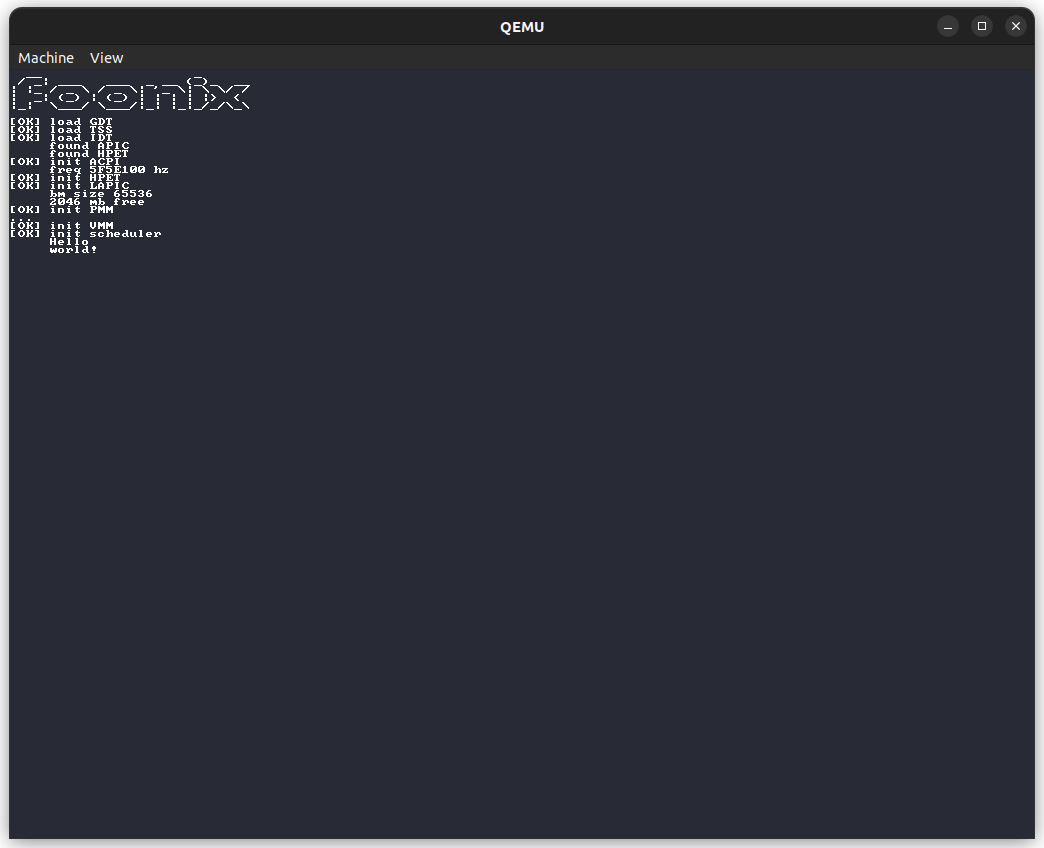Open the View menu
Viewport: 1044px width, 848px height.
pyautogui.click(x=106, y=58)
